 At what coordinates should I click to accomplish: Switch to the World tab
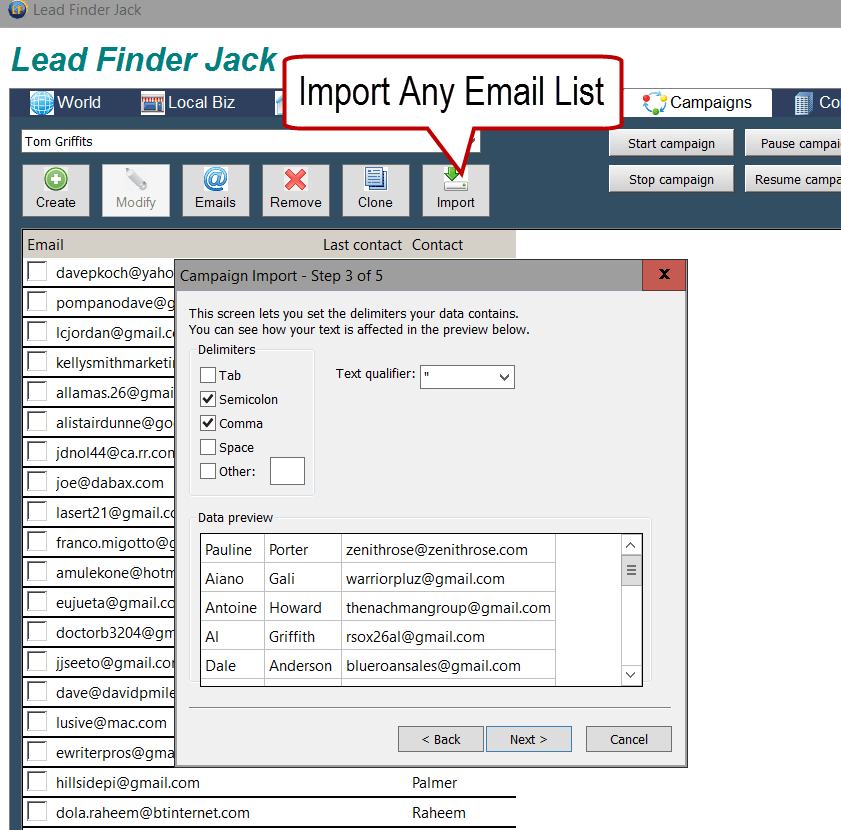click(79, 102)
